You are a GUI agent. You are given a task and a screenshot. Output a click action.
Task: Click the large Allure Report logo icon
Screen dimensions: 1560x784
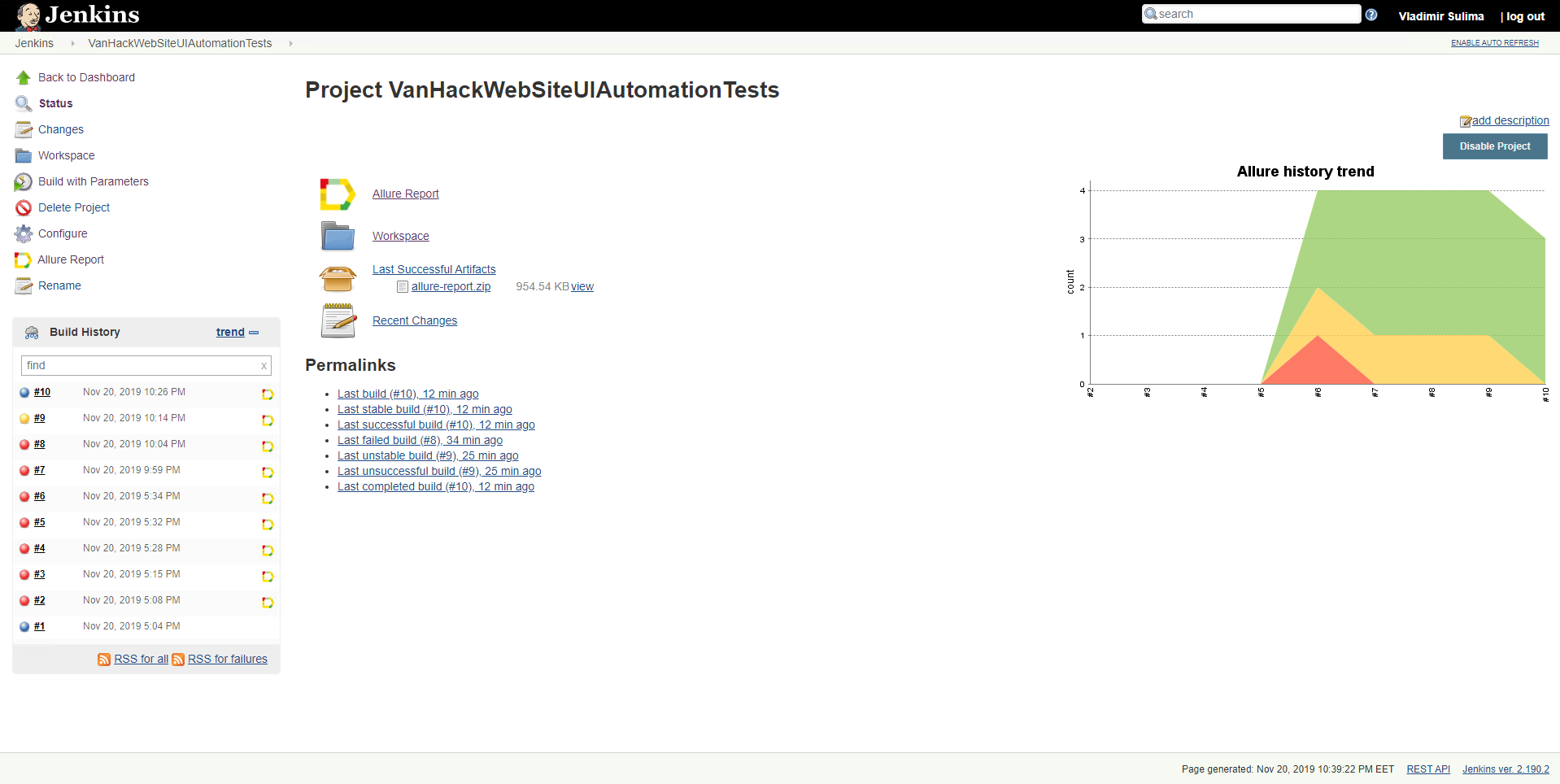click(x=338, y=194)
